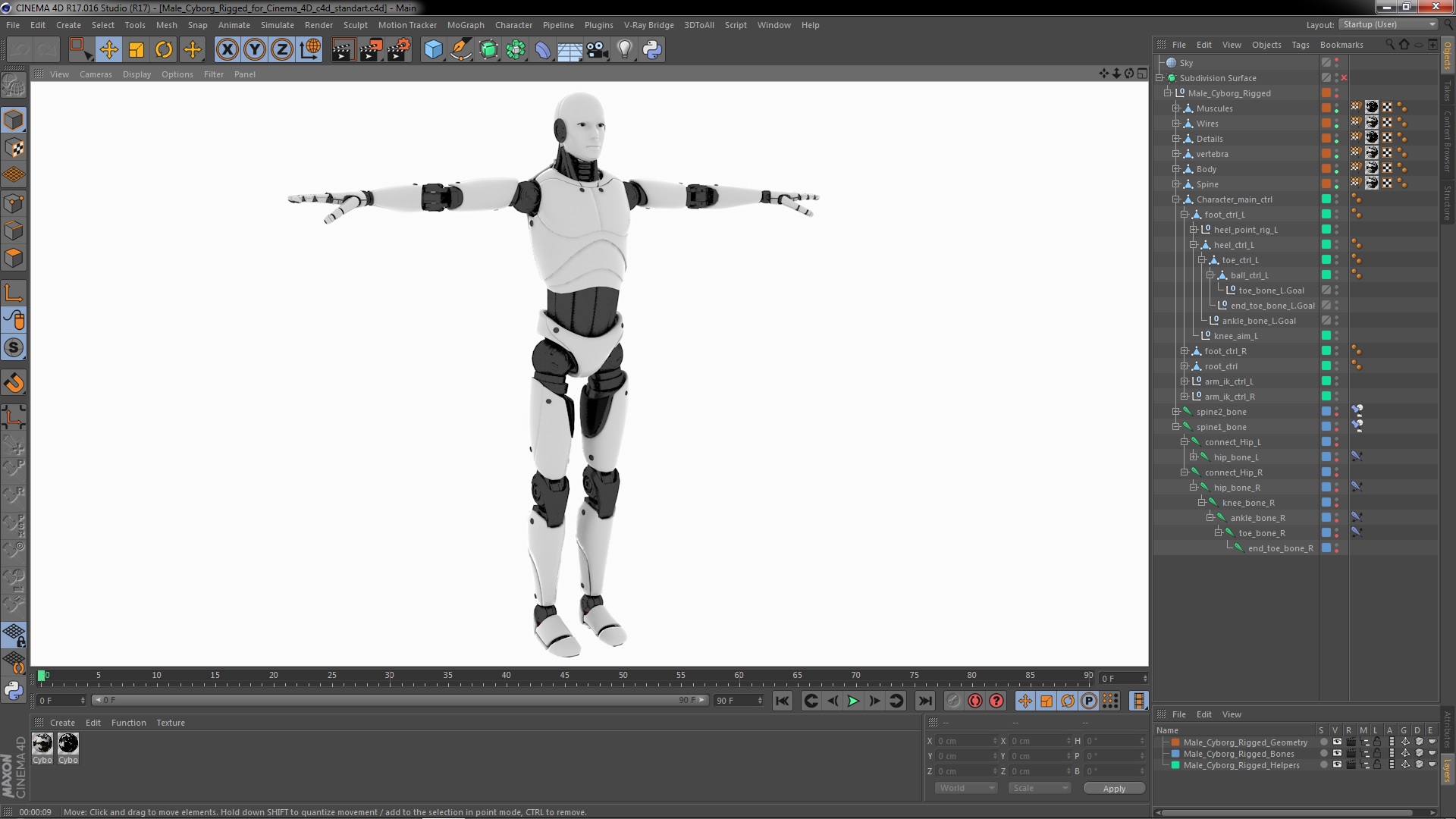Open material manager Texture menu

click(x=171, y=723)
